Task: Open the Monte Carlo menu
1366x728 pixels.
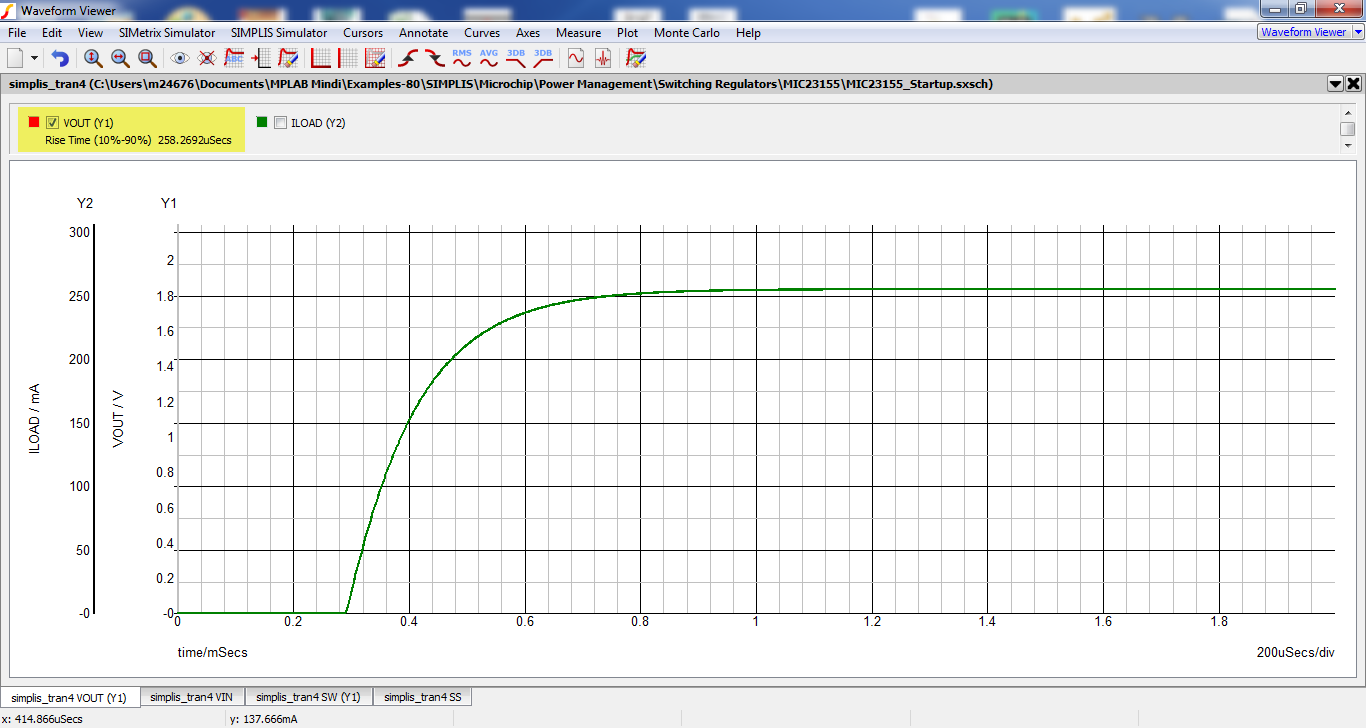Action: 687,33
